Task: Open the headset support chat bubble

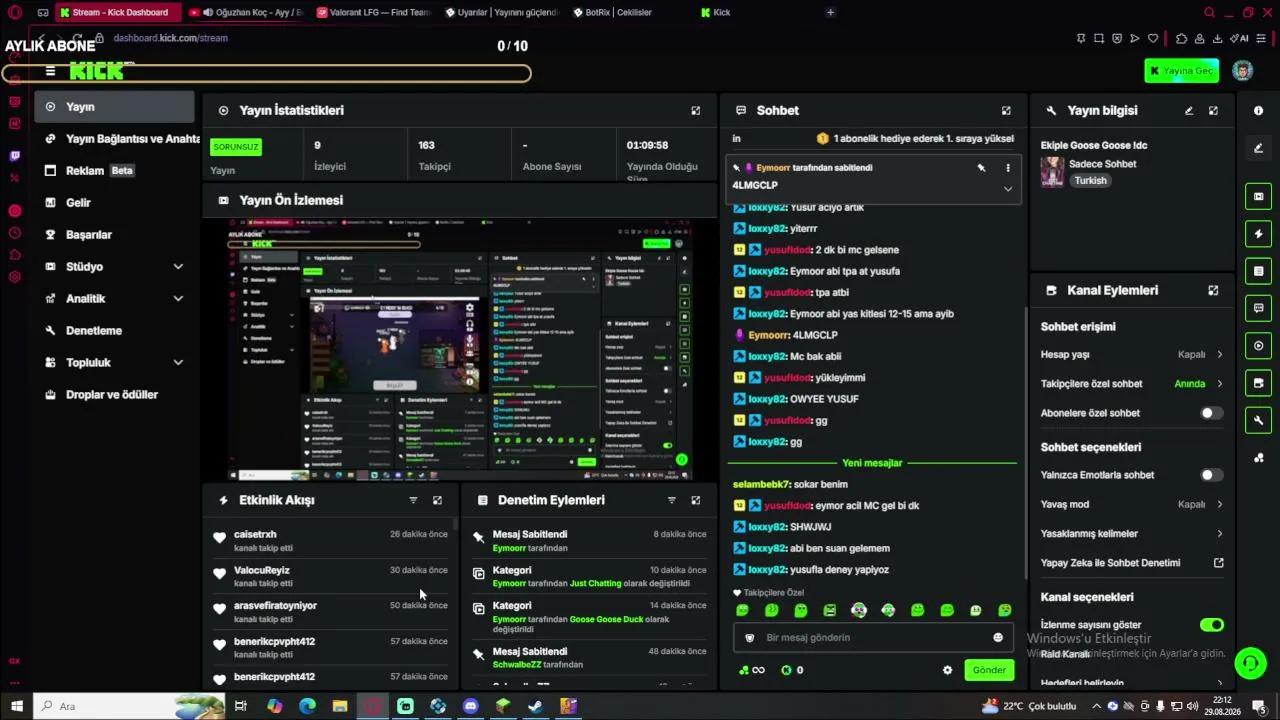Action: point(1249,663)
